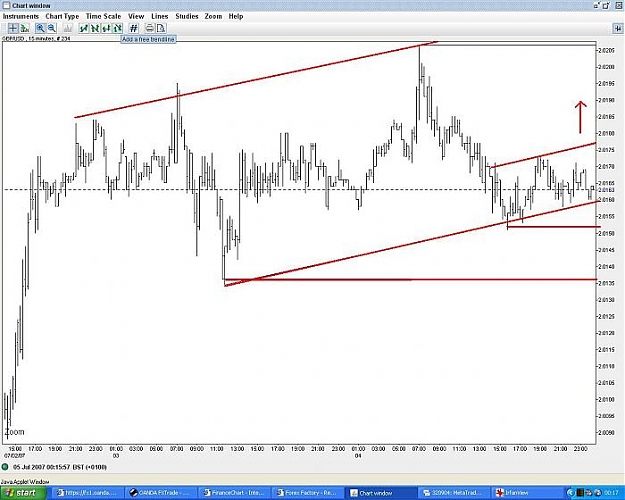
Task: Click the first green trendline tool icon
Action: click(83, 28)
